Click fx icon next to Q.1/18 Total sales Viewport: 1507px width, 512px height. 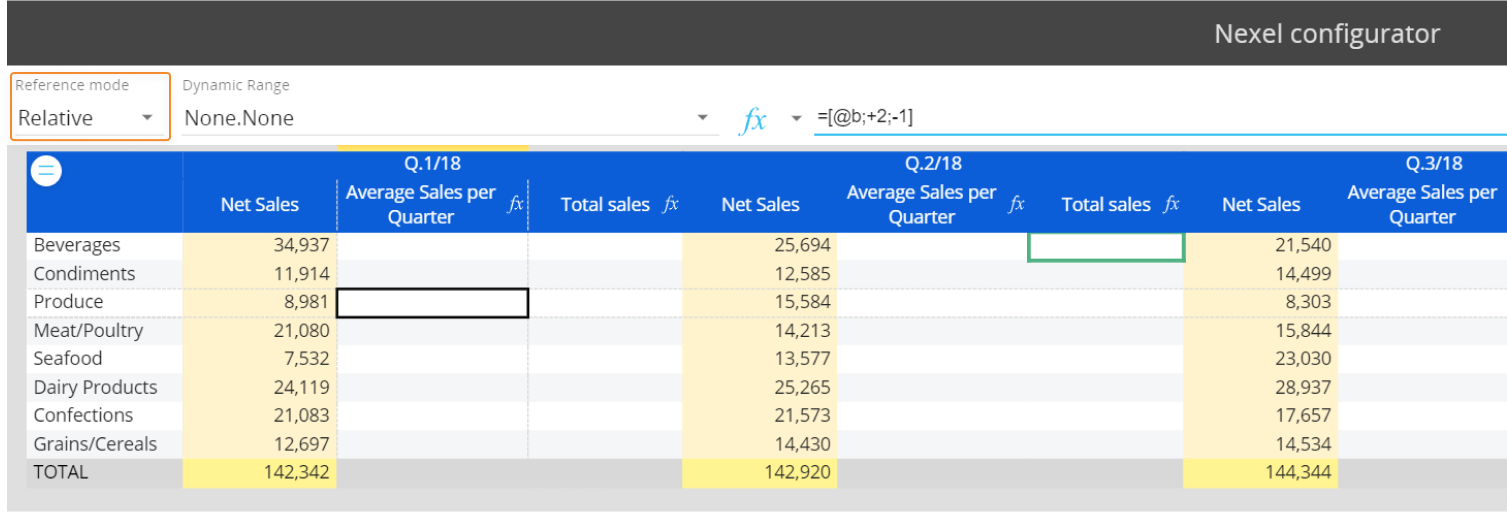tap(671, 204)
